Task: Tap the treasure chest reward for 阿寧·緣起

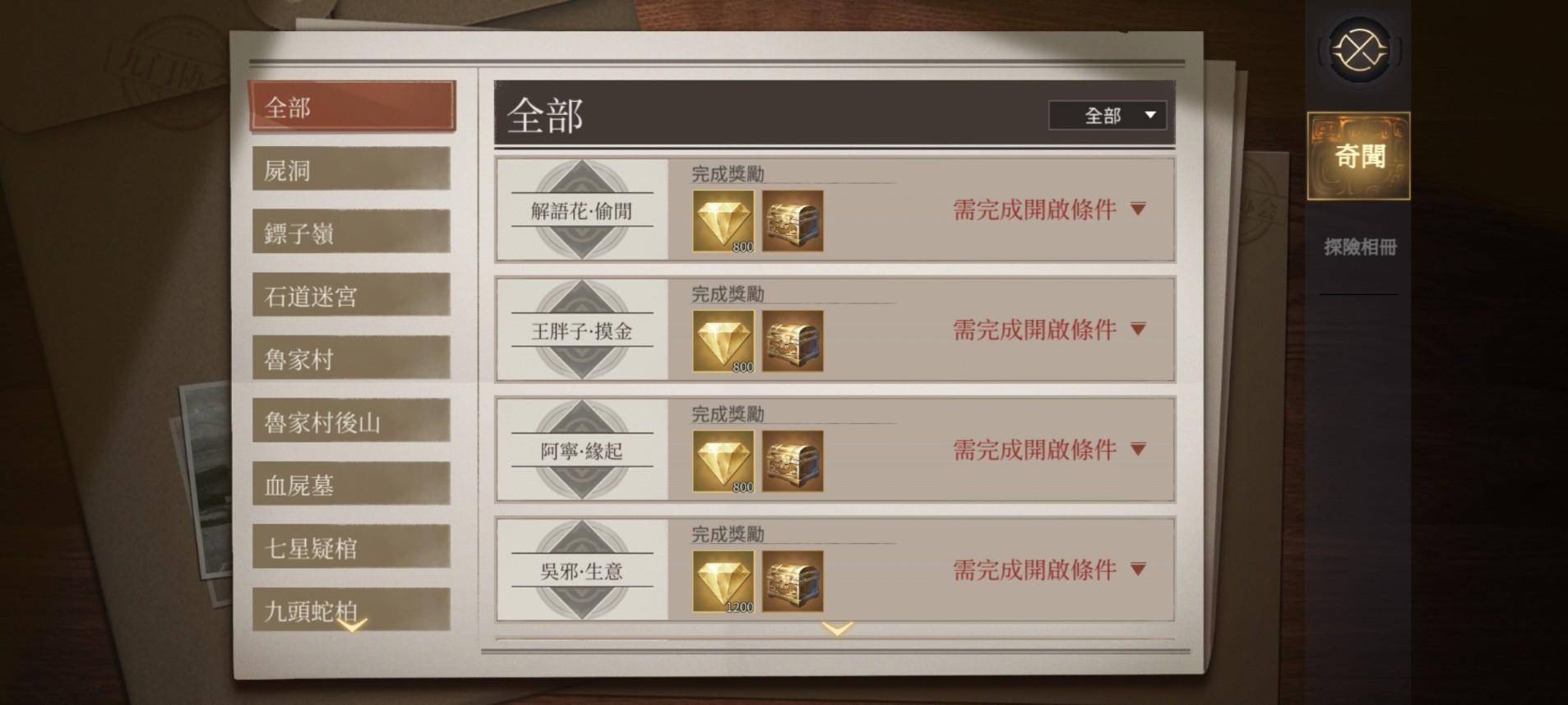Action: coord(793,461)
